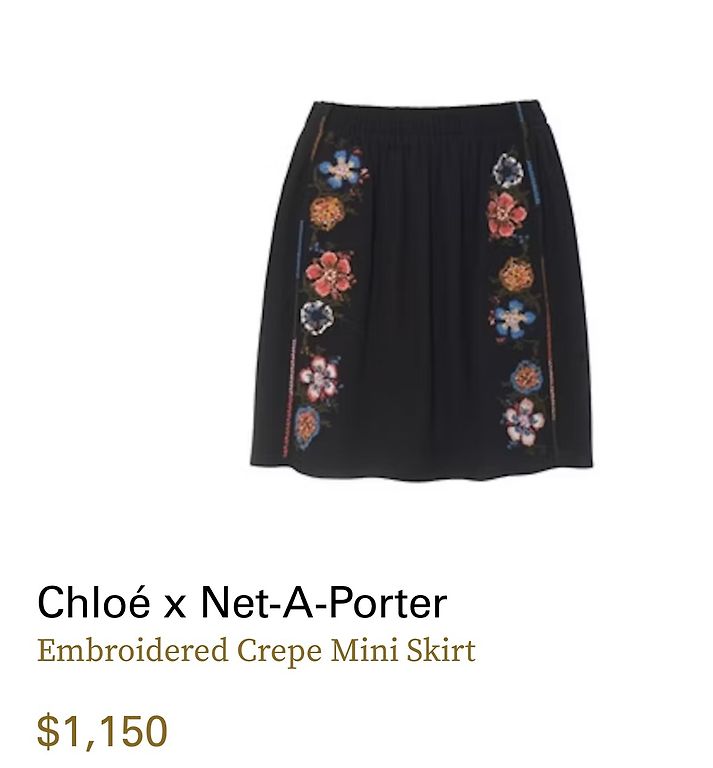Click the word "Net-A-Porter" in the title
Image resolution: width=713 pixels, height=768 pixels.
pyautogui.click(x=323, y=602)
